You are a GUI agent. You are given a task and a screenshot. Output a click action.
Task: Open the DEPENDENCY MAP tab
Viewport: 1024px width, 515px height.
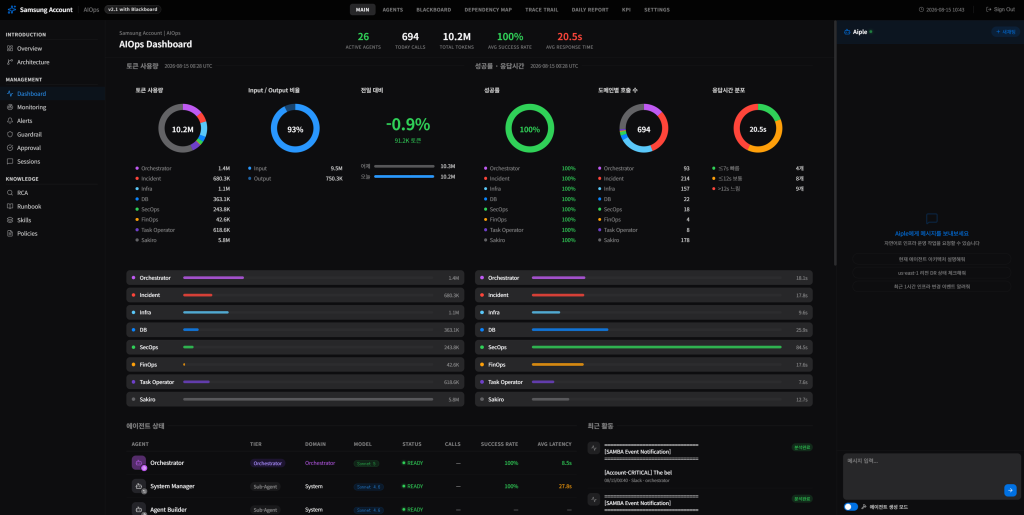coord(488,10)
